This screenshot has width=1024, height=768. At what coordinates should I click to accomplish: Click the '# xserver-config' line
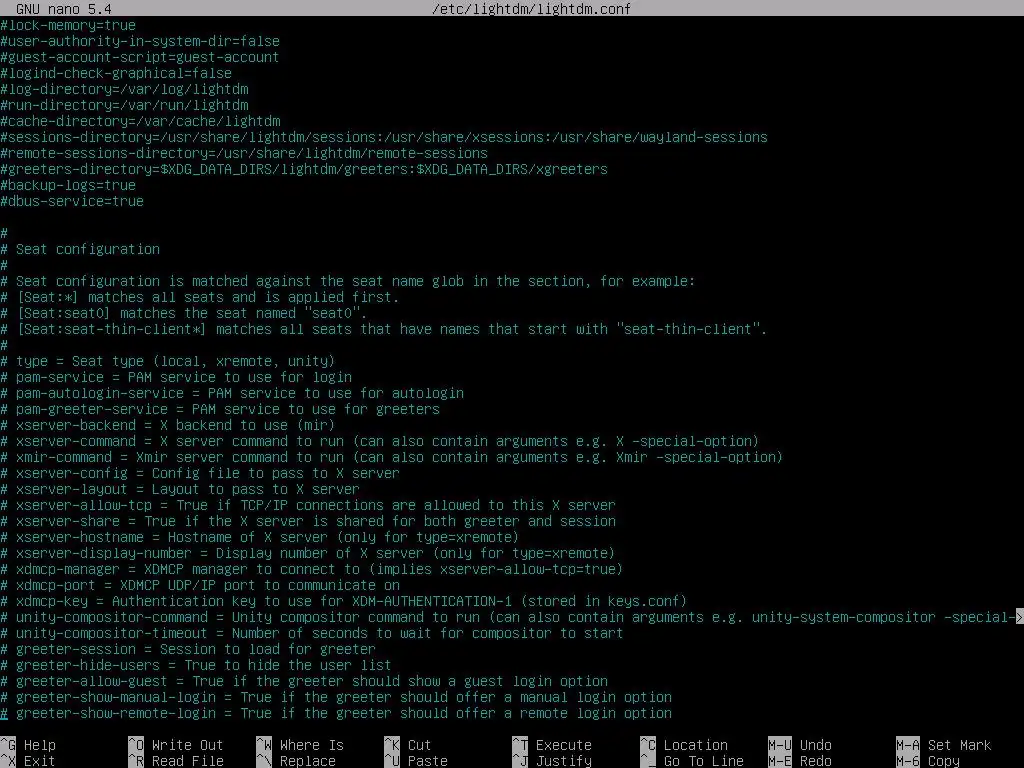[200, 473]
